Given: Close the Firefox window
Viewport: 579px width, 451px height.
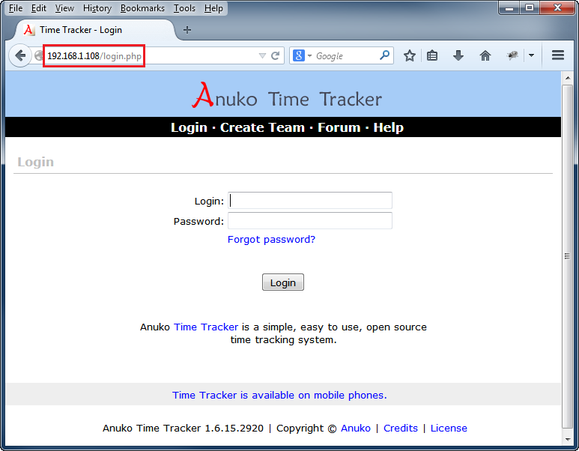Looking at the screenshot, I should (x=558, y=7).
